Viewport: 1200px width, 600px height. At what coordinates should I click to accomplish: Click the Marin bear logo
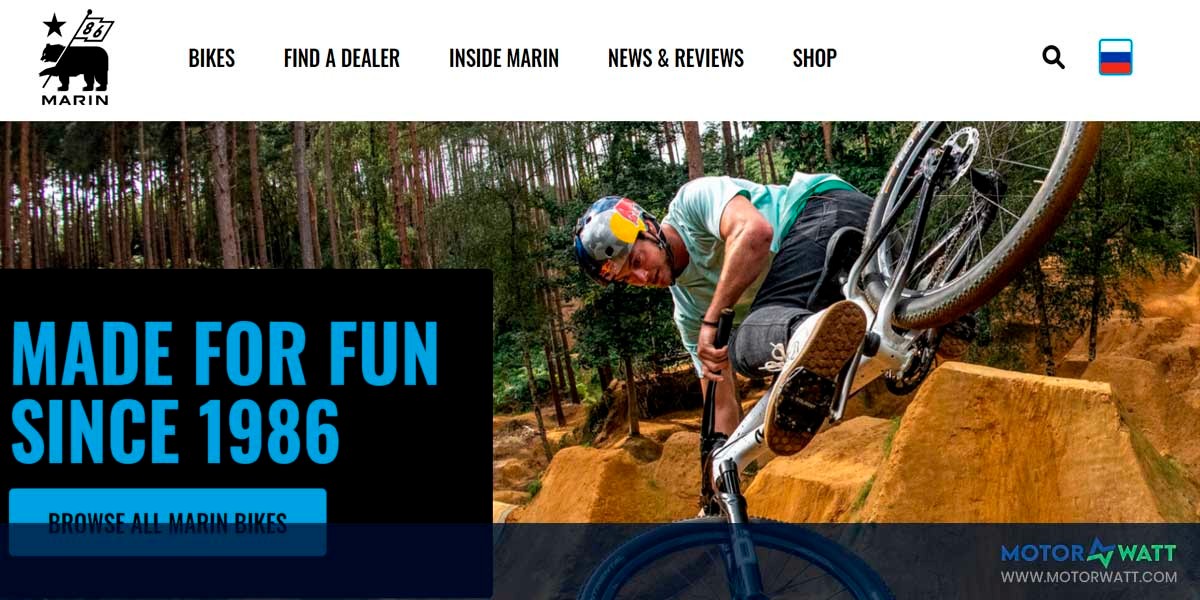click(75, 58)
